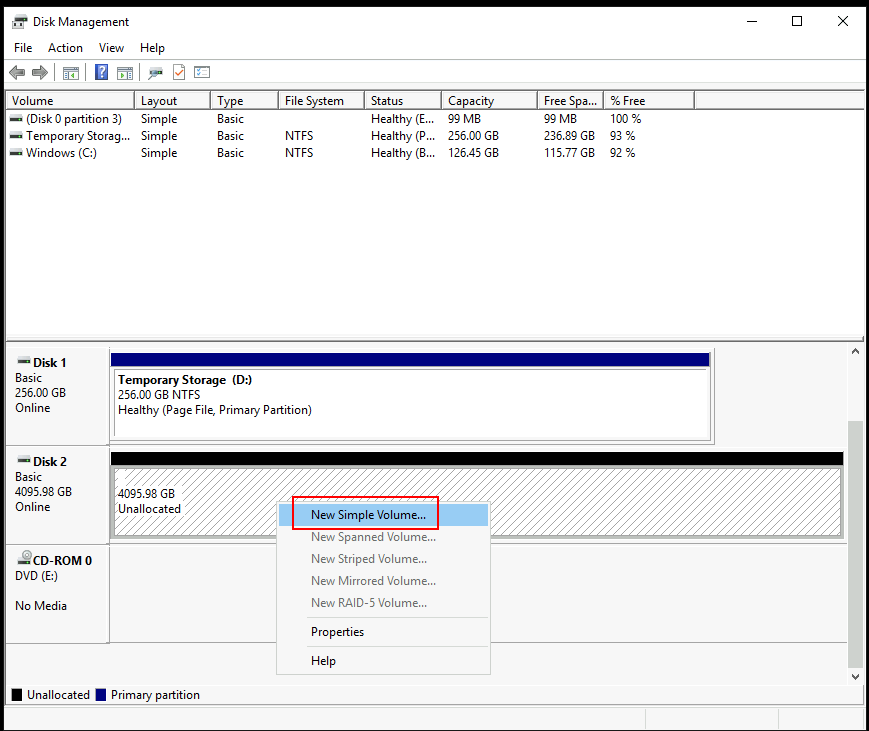Sort list by File System column header
The width and height of the screenshot is (869, 731).
coord(314,101)
